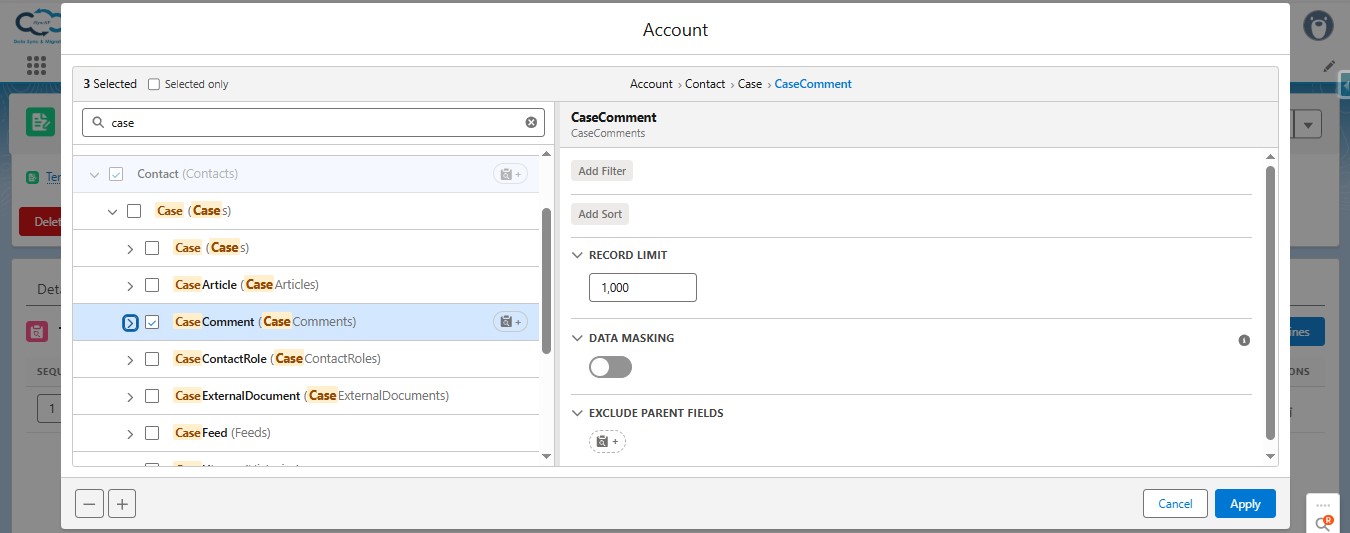1350x533 pixels.
Task: Open the App Launcher grid behind the dialog
Action: 37,66
